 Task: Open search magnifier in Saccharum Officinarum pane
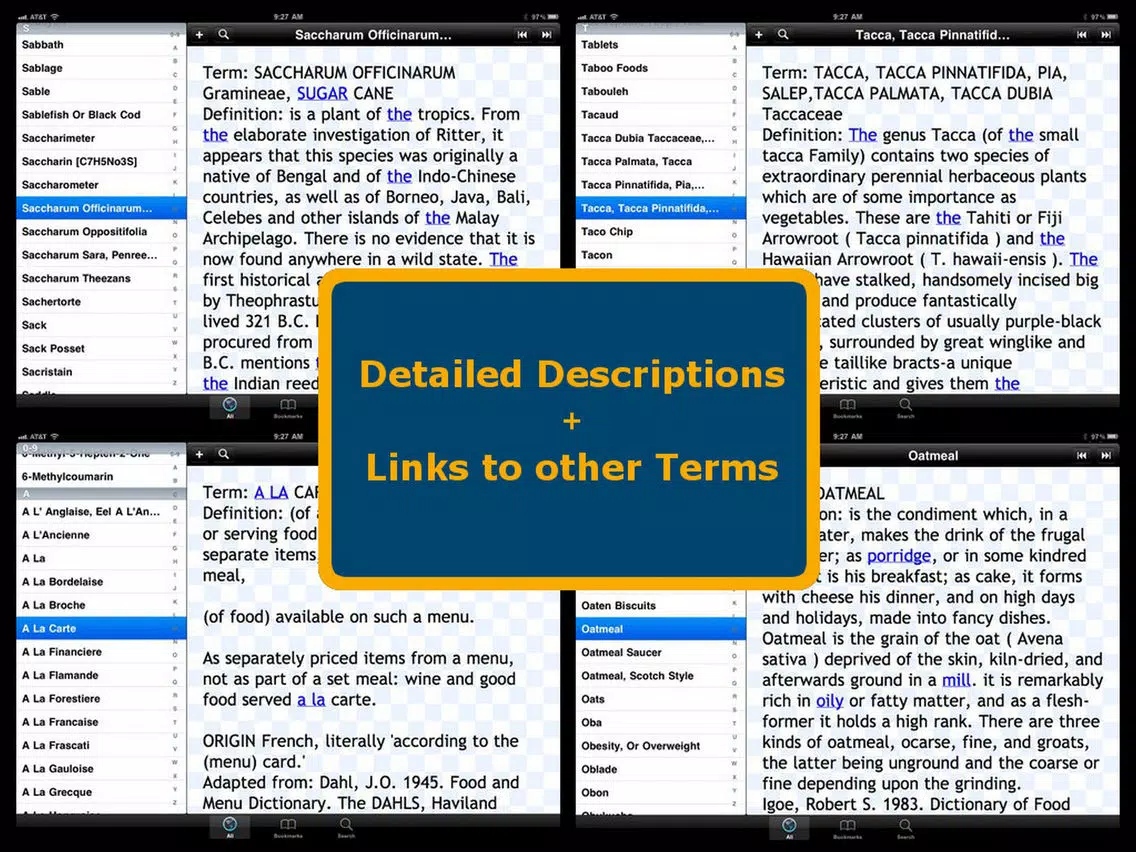(224, 34)
